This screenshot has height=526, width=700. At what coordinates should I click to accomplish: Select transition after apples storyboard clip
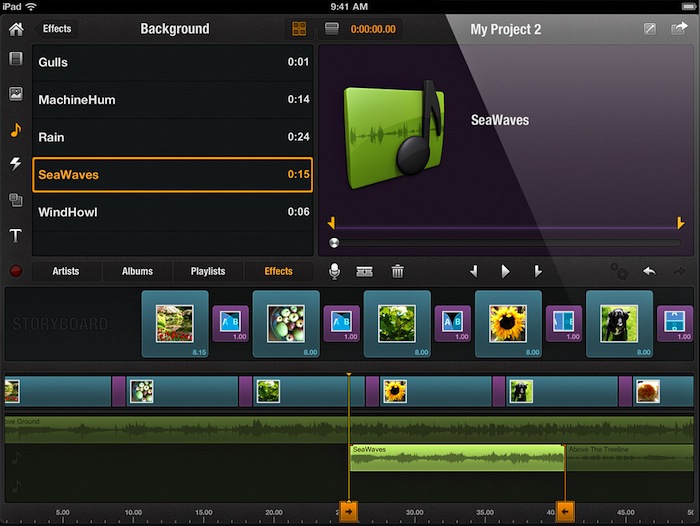(342, 324)
